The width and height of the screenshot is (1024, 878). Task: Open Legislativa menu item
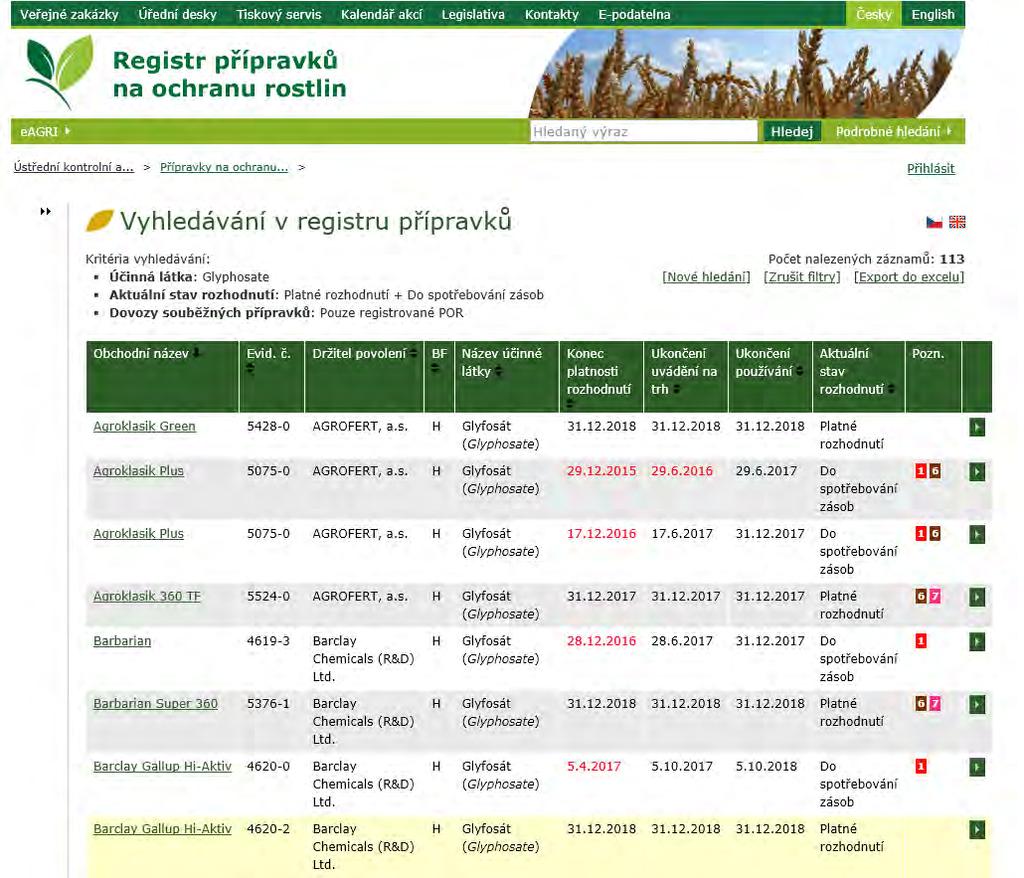tap(473, 14)
